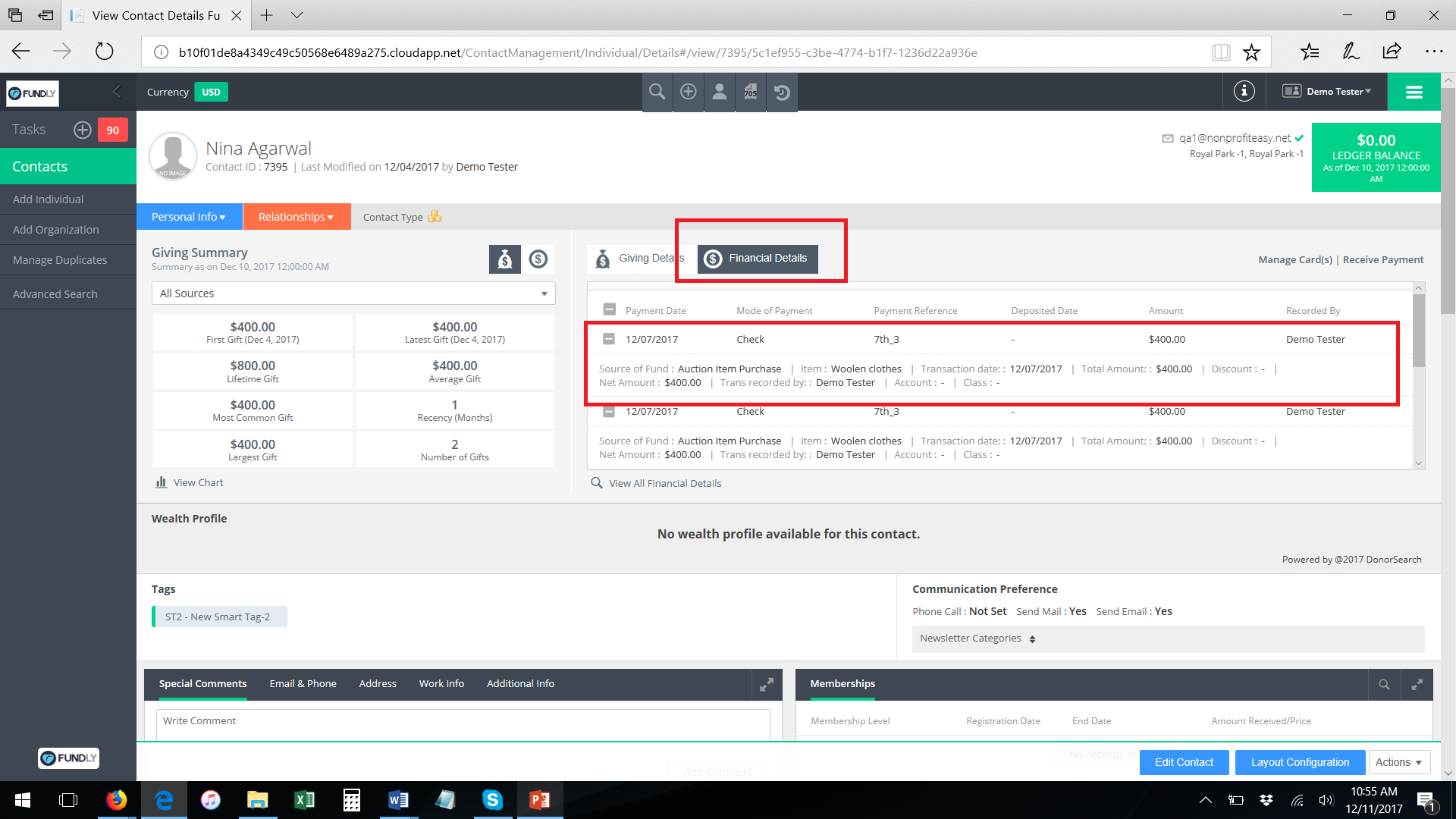Add page to browser favorites star
The height and width of the screenshot is (819, 1456).
tap(1251, 52)
